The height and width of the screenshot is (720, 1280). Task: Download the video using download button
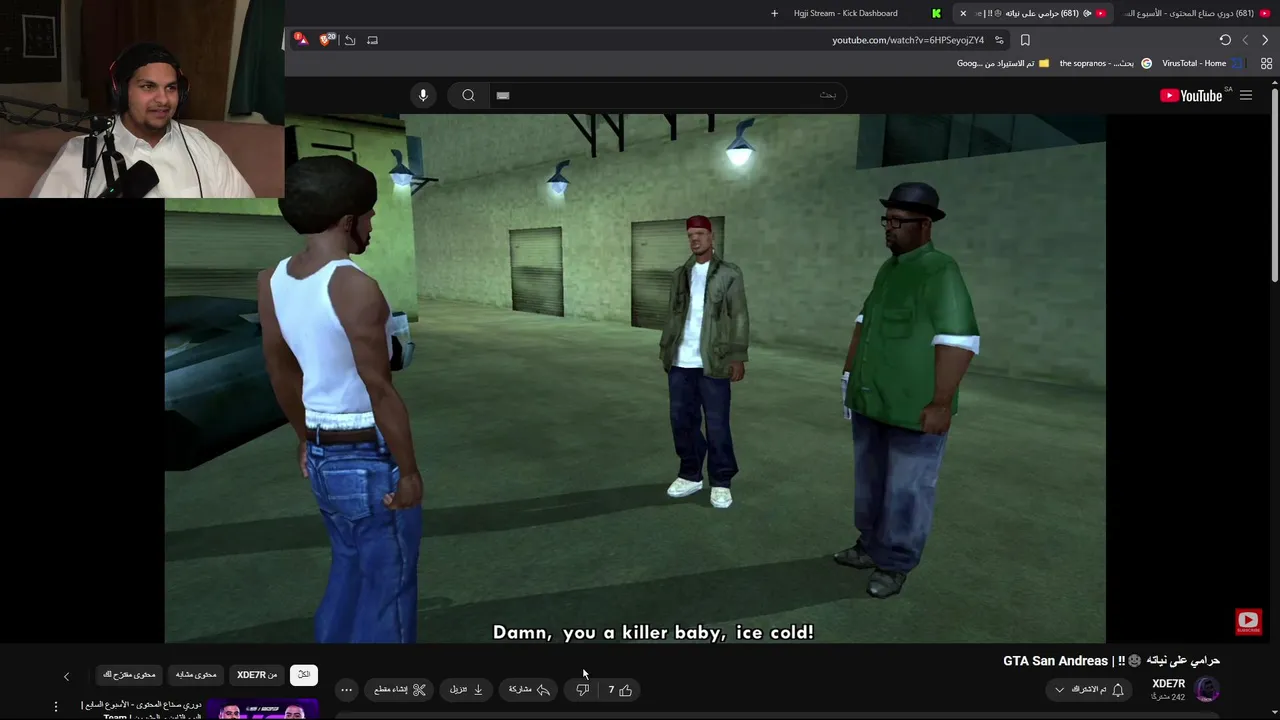(466, 690)
